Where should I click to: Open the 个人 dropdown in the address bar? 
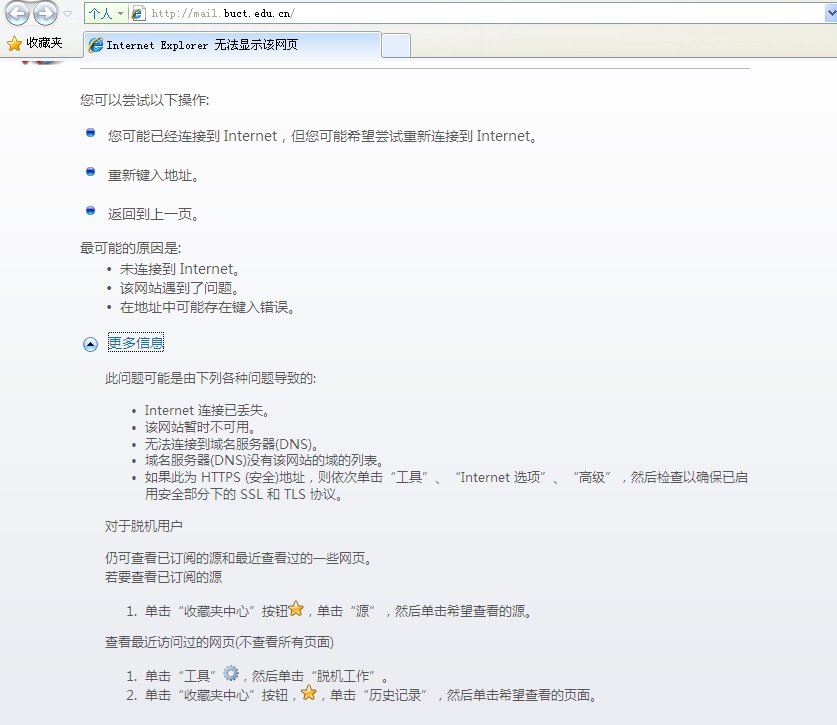[x=105, y=14]
